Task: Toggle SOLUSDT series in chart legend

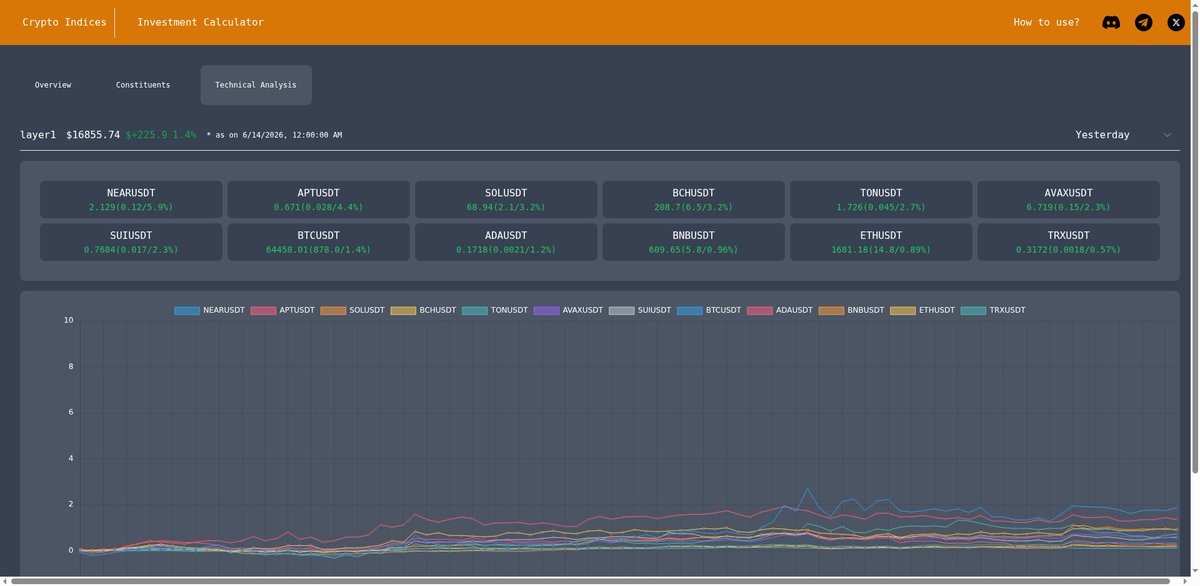Action: [353, 310]
